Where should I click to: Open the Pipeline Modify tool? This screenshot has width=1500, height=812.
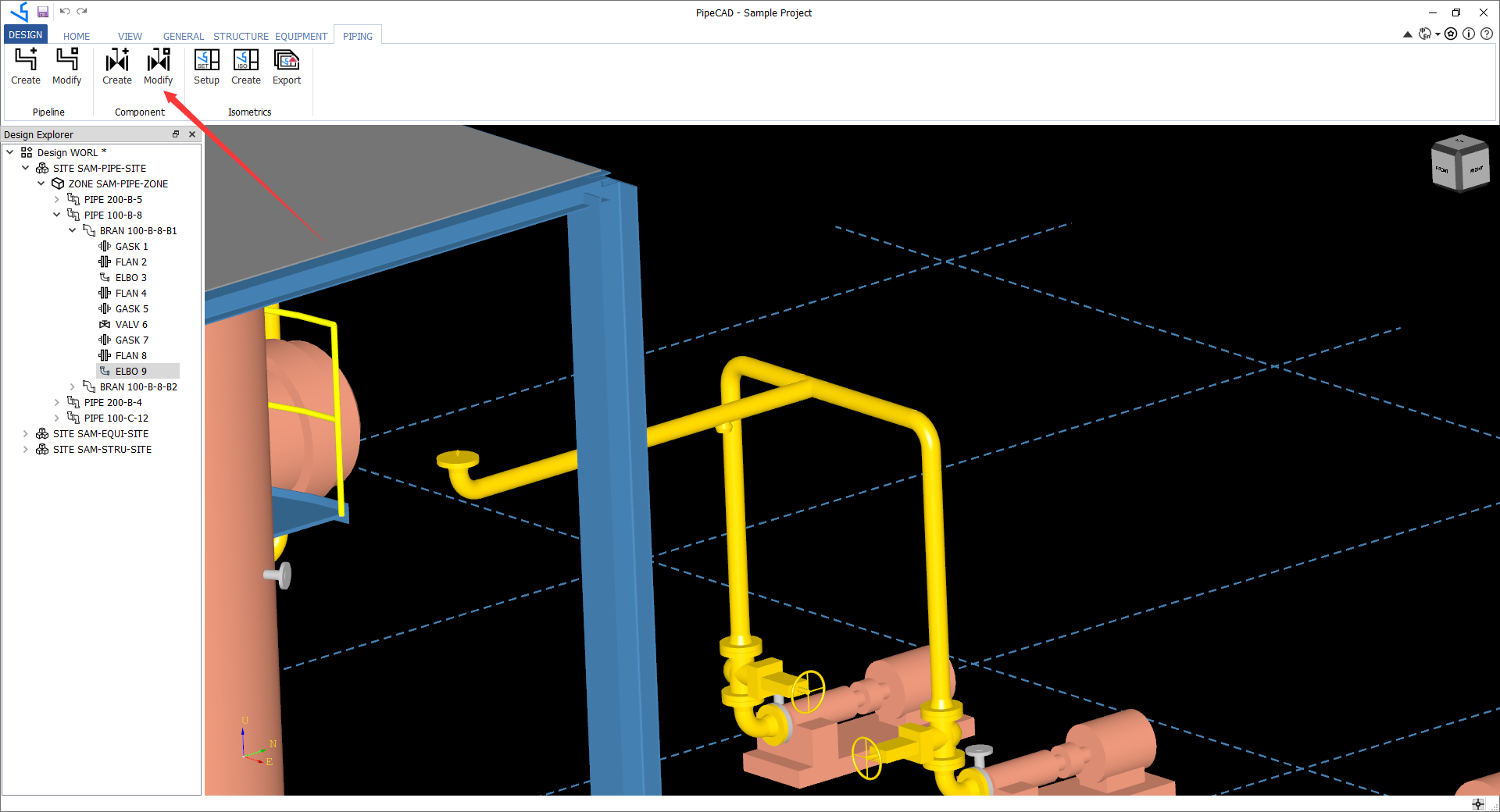[66, 66]
